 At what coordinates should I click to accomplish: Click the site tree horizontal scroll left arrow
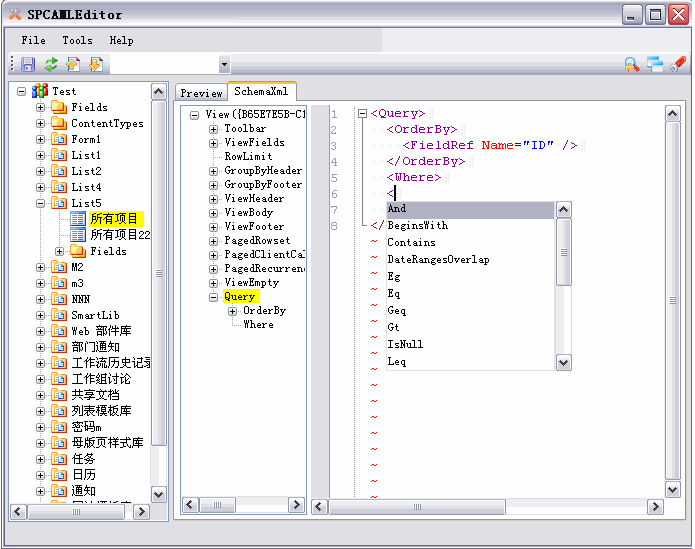18,512
